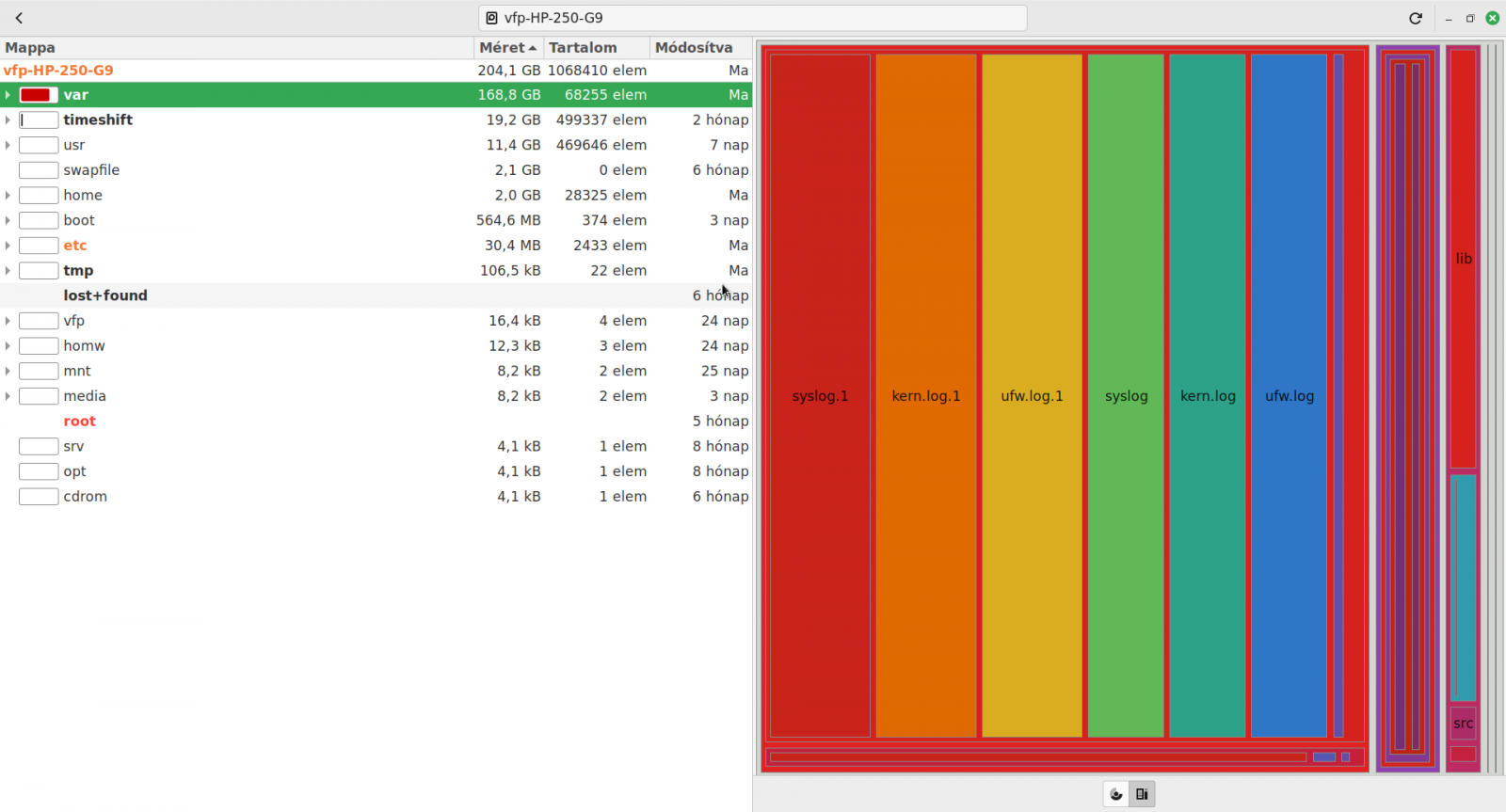The height and width of the screenshot is (812, 1506).
Task: Click the 7 nap modified value
Action: 729,145
